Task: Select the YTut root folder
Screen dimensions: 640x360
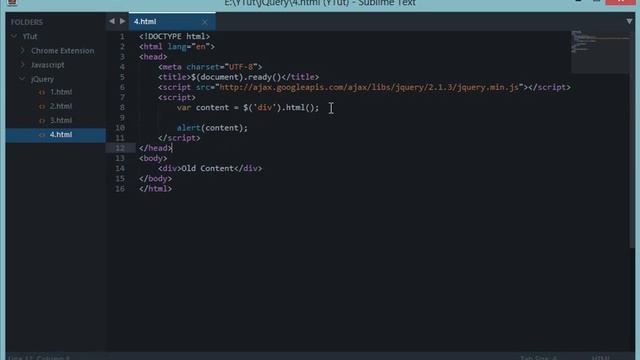Action: tap(30, 36)
